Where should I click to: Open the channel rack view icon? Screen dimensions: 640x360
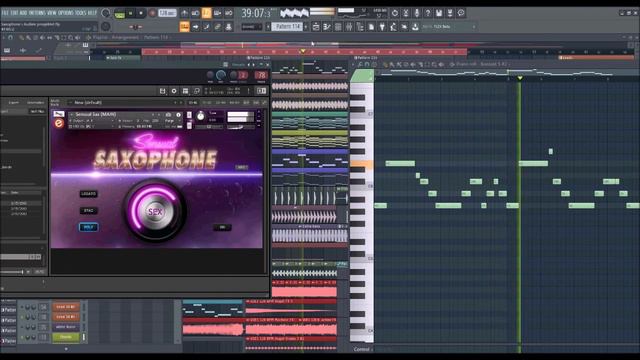[x=338, y=27]
